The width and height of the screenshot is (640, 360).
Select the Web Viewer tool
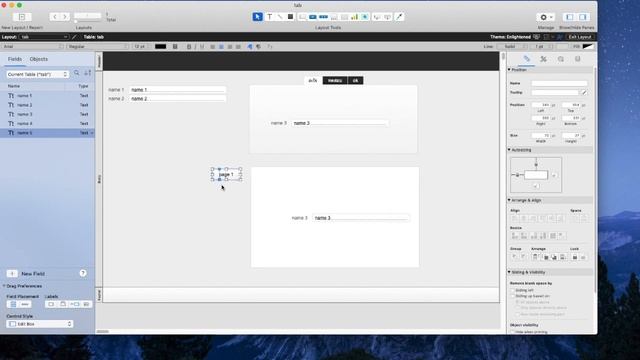tap(365, 17)
